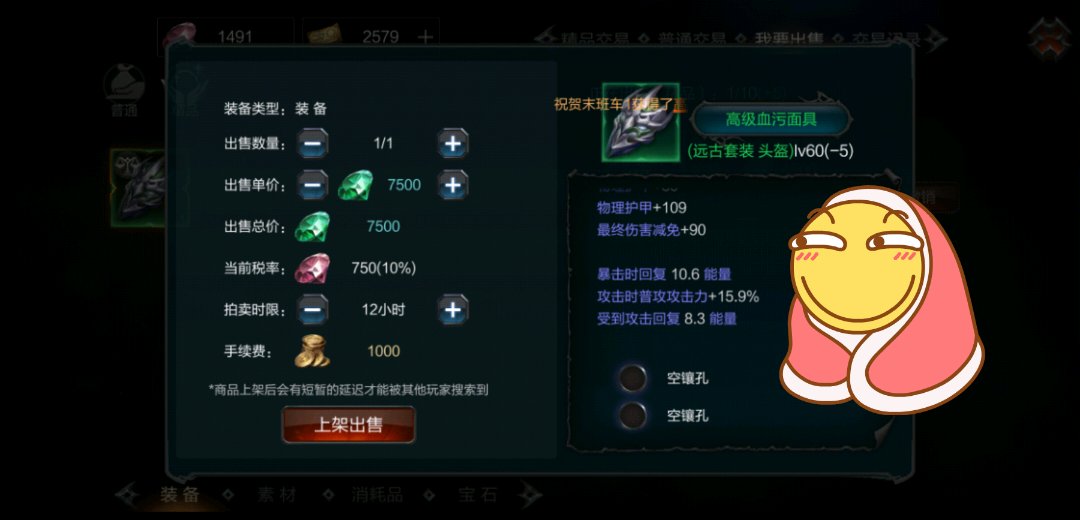This screenshot has height=520, width=1080.
Task: Lower unit price with minus button
Action: (313, 185)
